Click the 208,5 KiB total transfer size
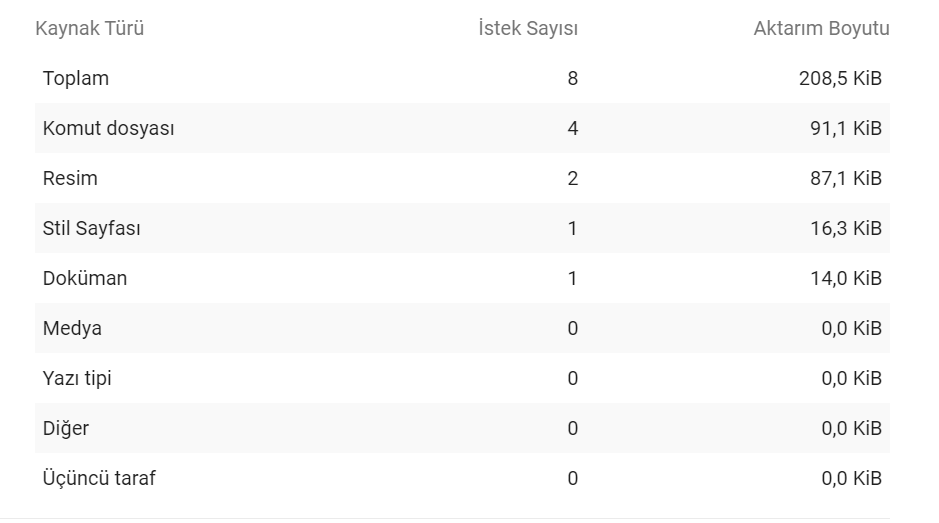The height and width of the screenshot is (523, 939). (x=840, y=78)
